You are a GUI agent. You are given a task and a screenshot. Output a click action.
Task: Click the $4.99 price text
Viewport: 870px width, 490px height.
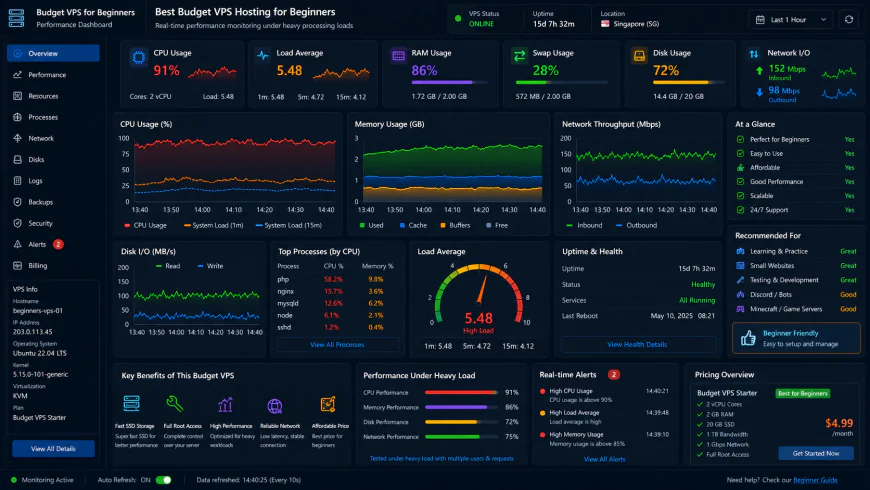point(839,423)
